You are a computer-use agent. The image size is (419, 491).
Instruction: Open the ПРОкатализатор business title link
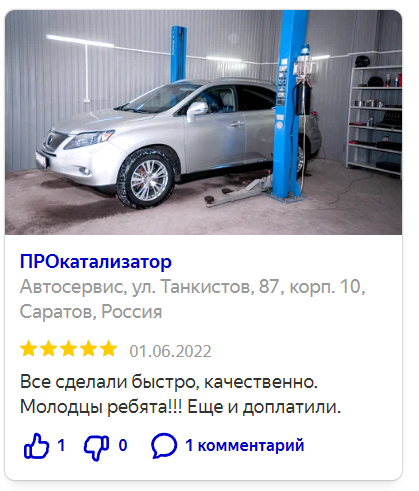(96, 262)
